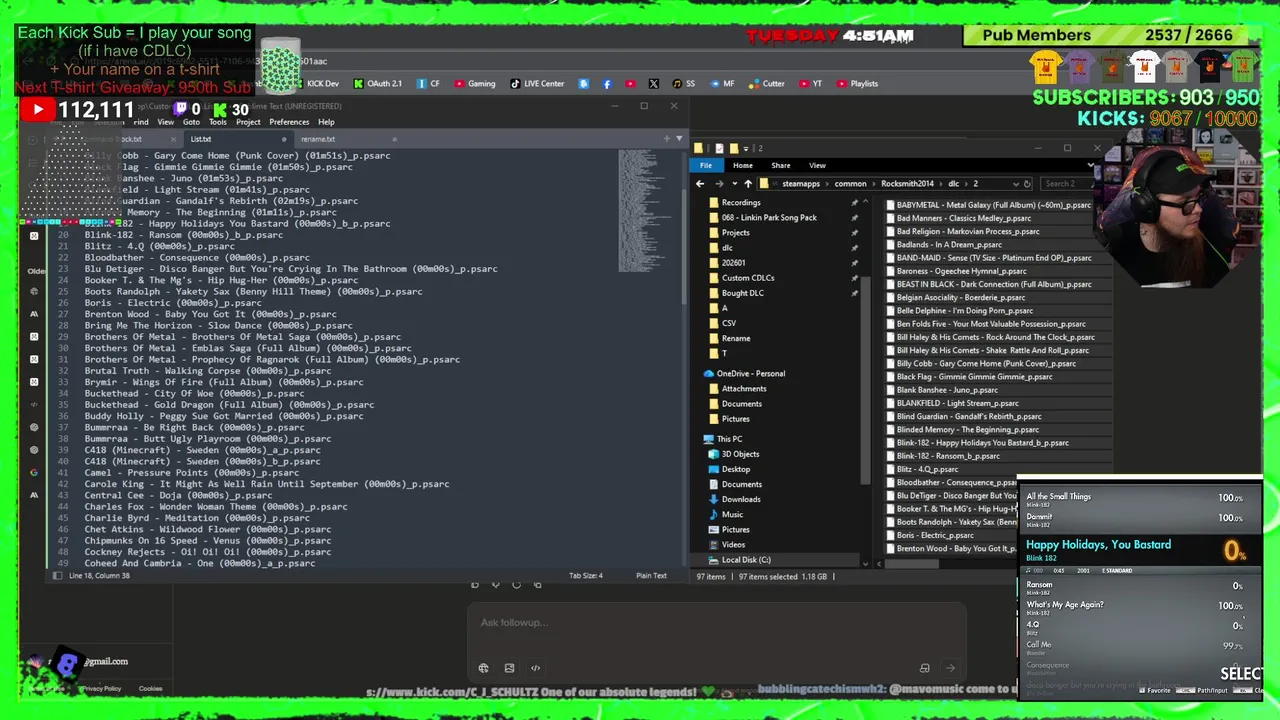Screen dimensions: 1280x720
Task: Click the web search globe icon in chat box
Action: coord(483,668)
